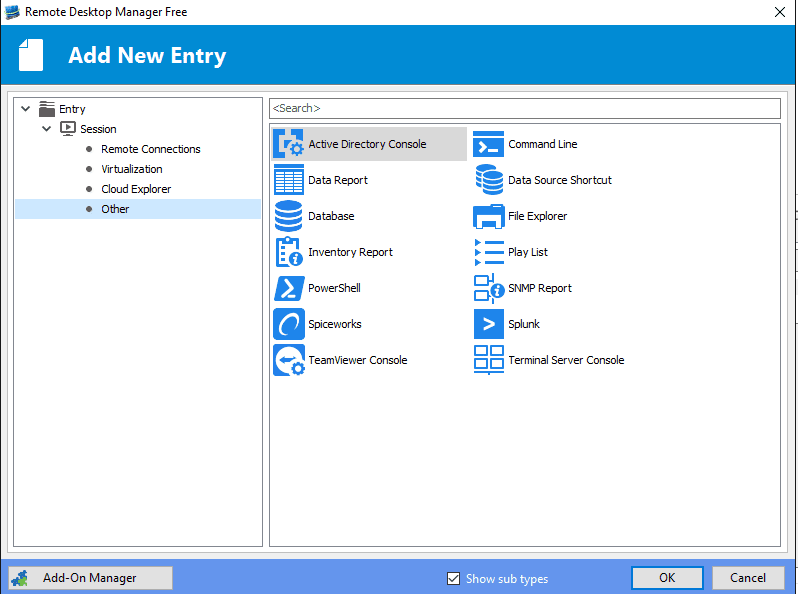Select the TeamViewer Console icon

(x=289, y=360)
